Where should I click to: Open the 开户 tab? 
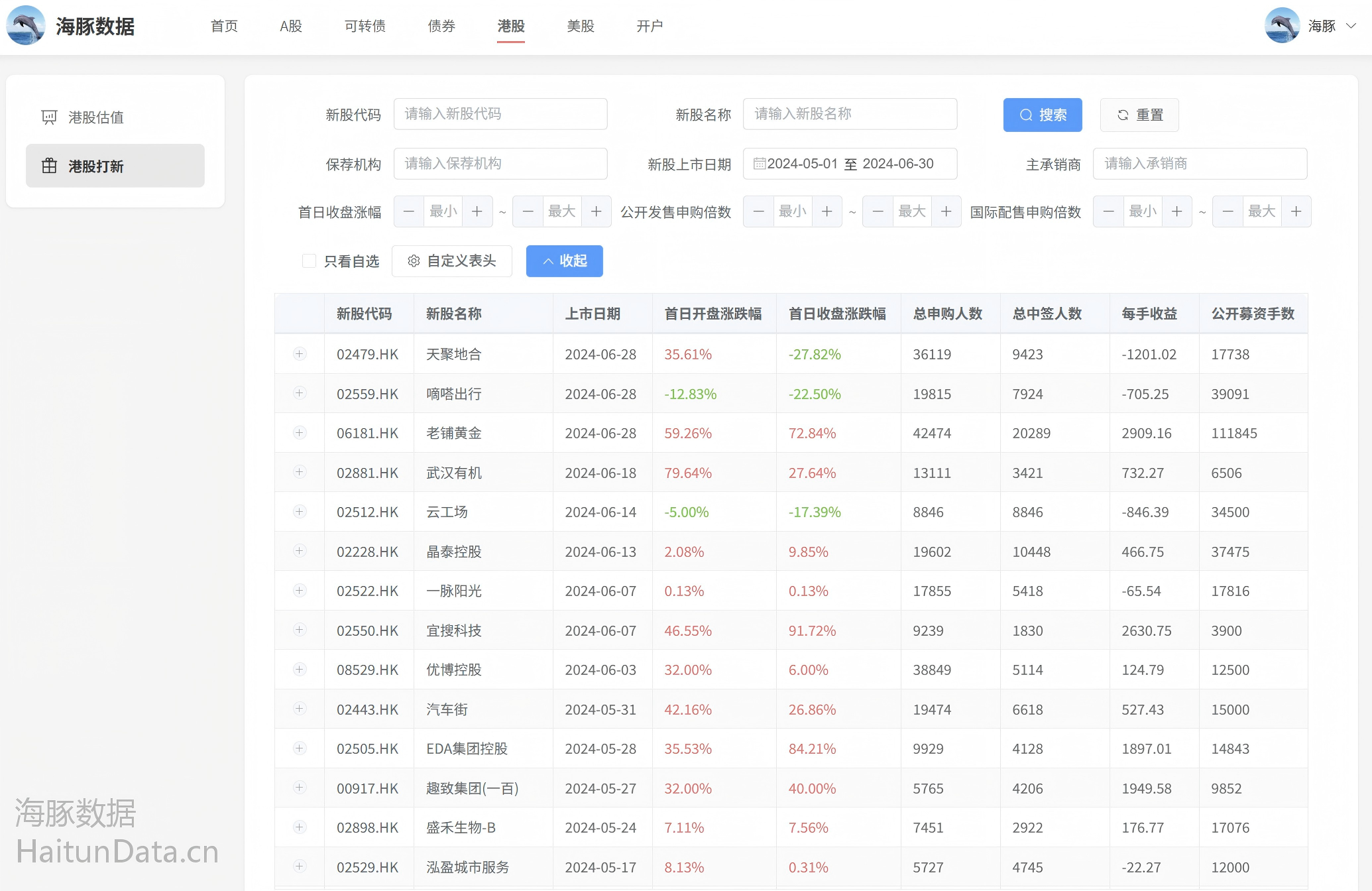(650, 26)
